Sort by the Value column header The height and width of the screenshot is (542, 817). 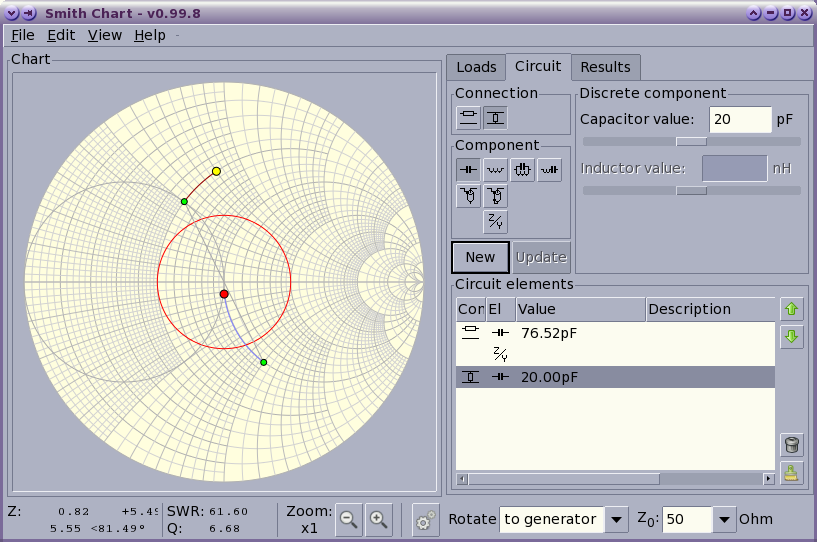point(580,309)
